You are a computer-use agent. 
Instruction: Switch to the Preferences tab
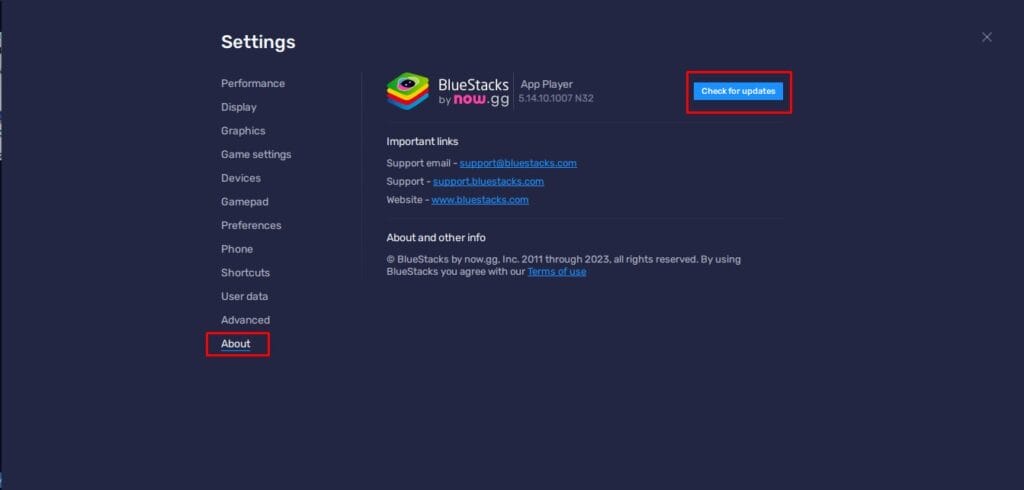pyautogui.click(x=251, y=225)
